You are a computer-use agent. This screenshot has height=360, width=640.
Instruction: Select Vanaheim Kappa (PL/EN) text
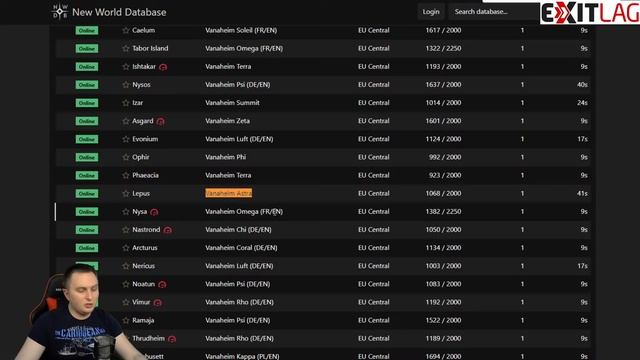[x=242, y=356]
